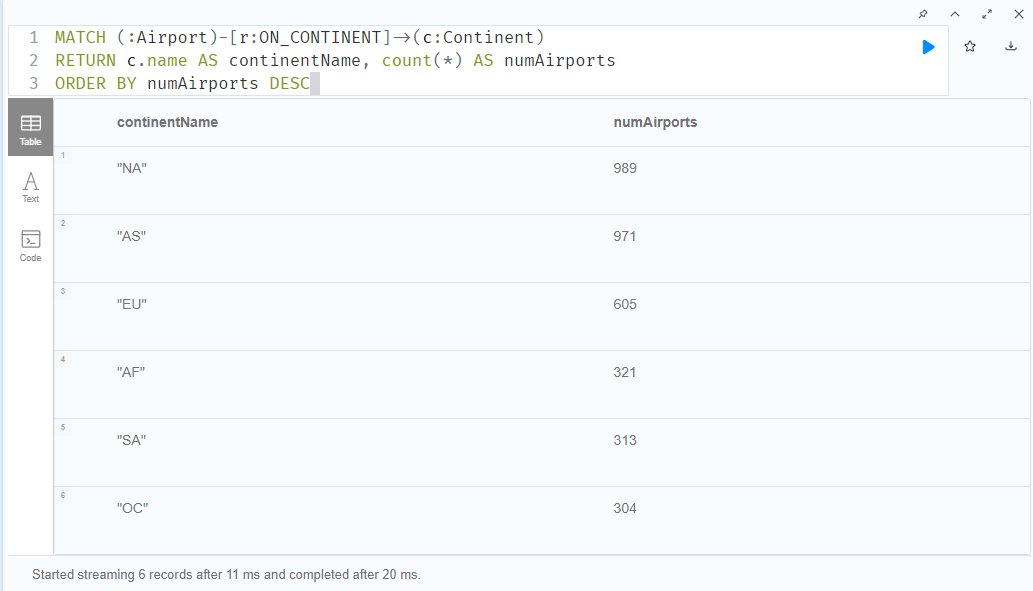Viewport: 1033px width, 591px height.
Task: Download query results with download icon
Action: coord(1011,46)
